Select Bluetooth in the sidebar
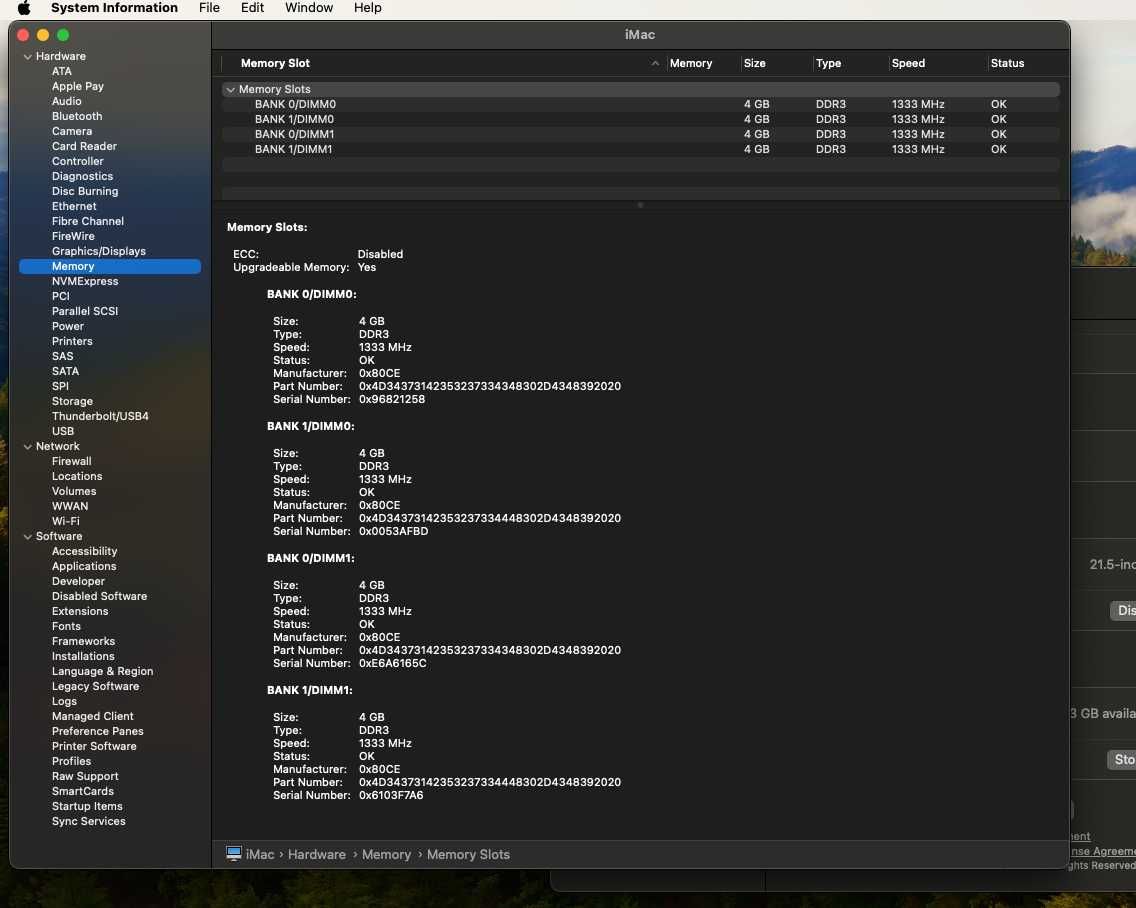Viewport: 1136px width, 908px height. (x=77, y=116)
